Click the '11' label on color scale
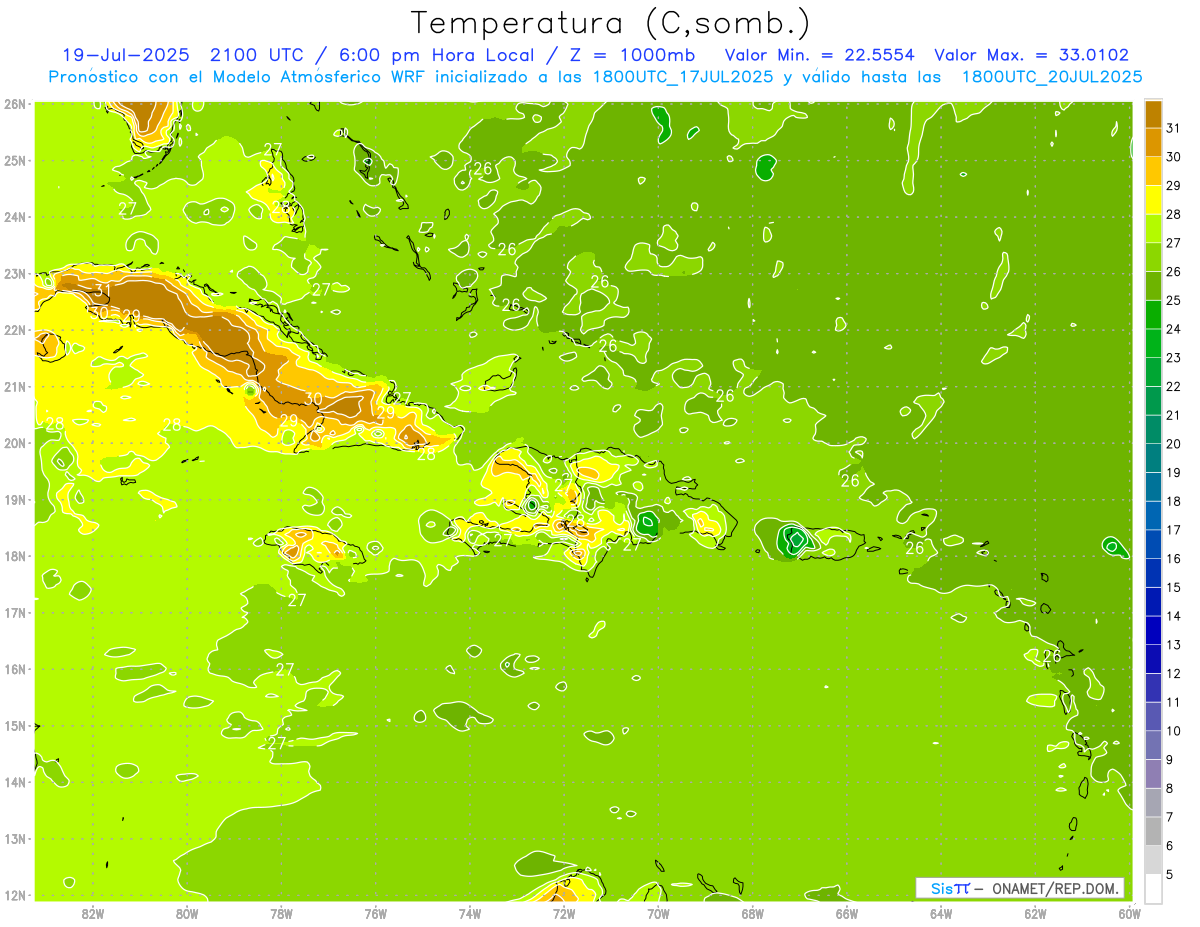The height and width of the screenshot is (927, 1200). click(x=1174, y=702)
